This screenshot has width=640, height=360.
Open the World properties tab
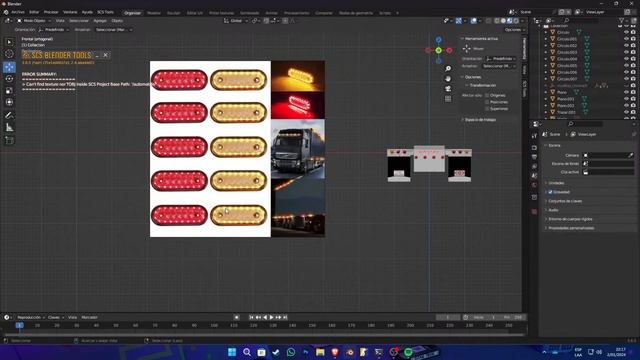[x=534, y=185]
